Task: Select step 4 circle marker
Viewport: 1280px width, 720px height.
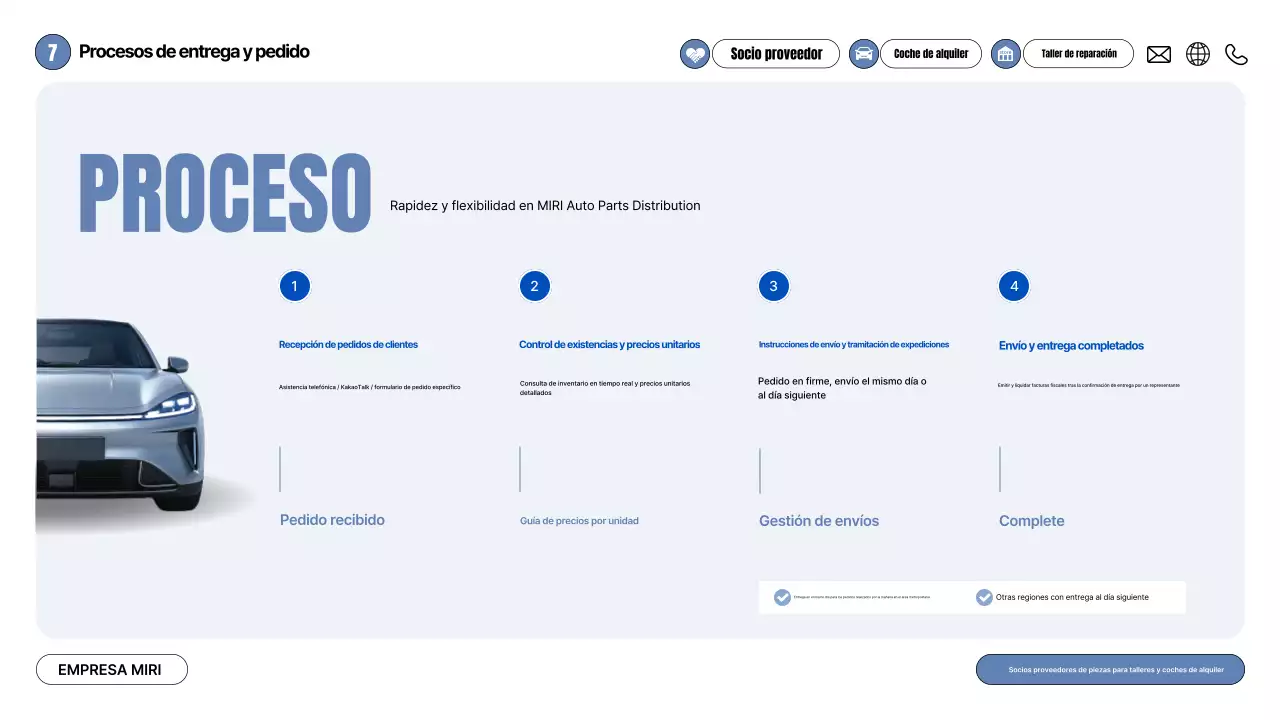Action: 1014,287
